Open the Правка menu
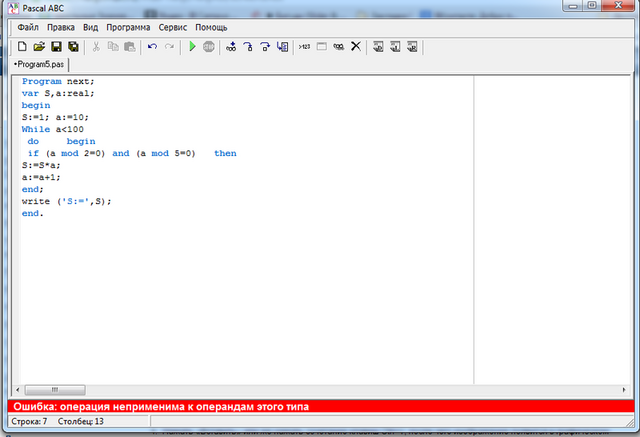The image size is (640, 437). (61, 27)
